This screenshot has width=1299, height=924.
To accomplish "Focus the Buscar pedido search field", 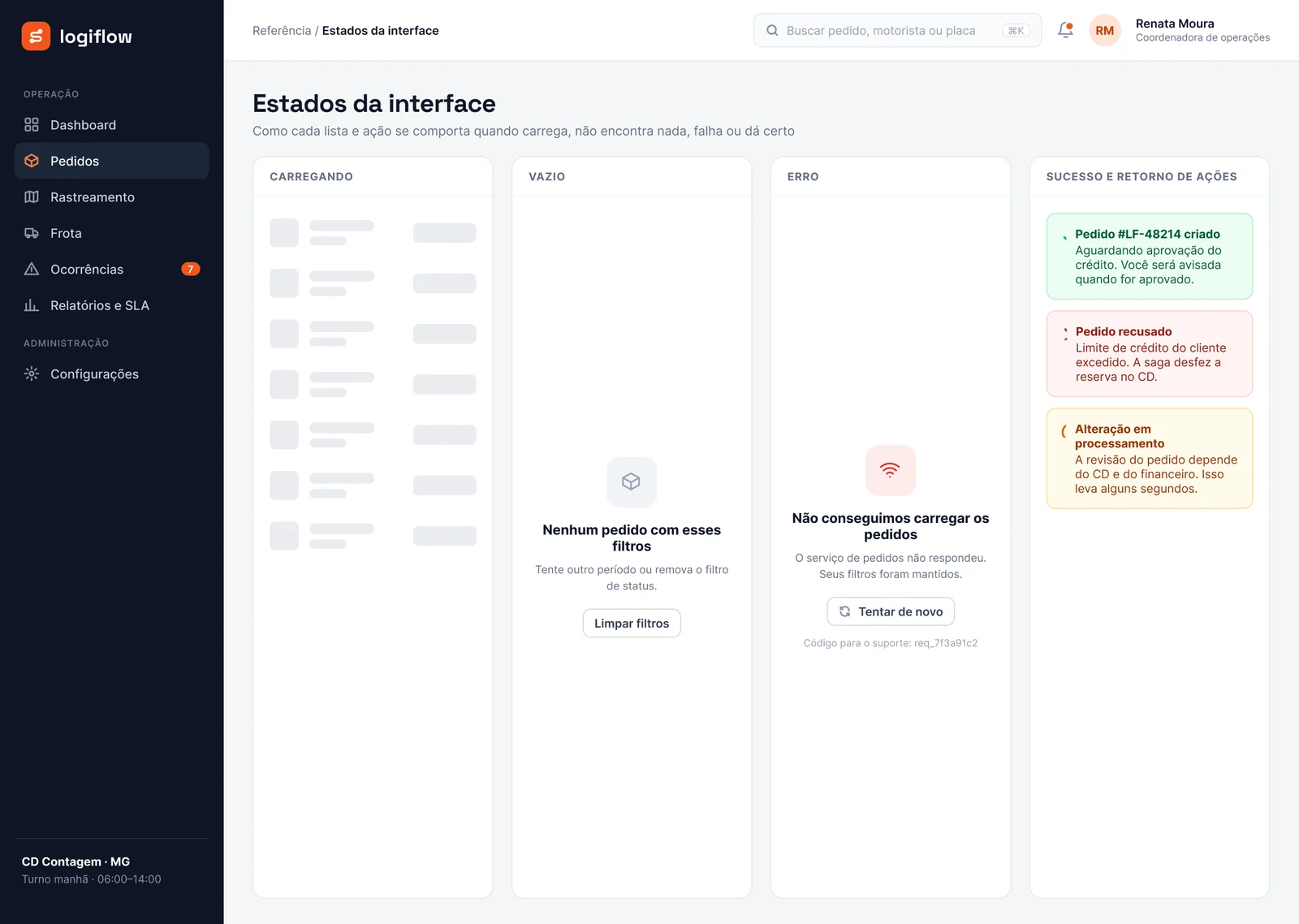I will (897, 31).
